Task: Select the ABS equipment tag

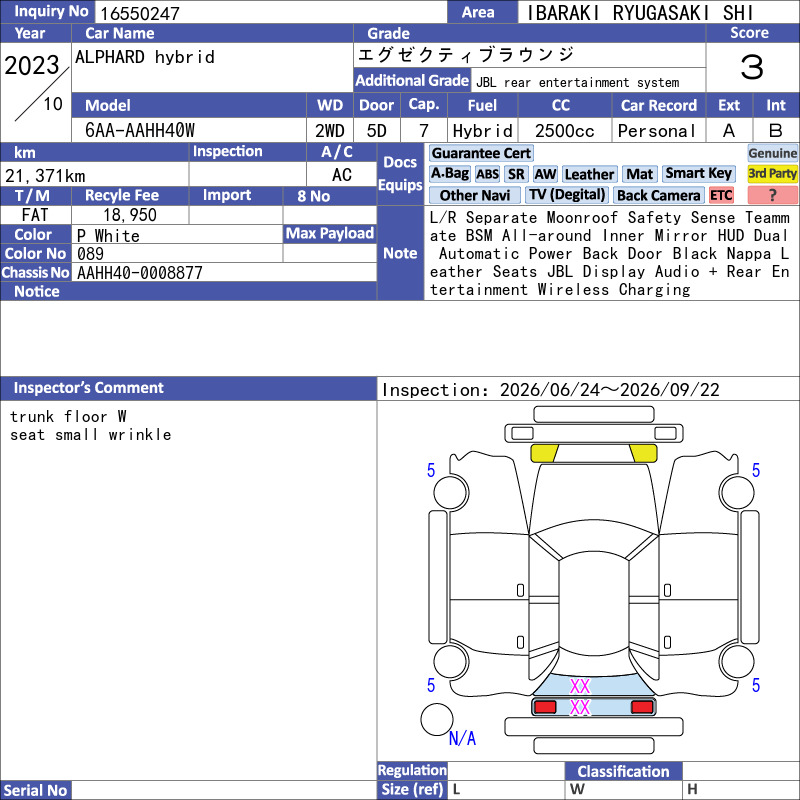Action: (x=487, y=174)
